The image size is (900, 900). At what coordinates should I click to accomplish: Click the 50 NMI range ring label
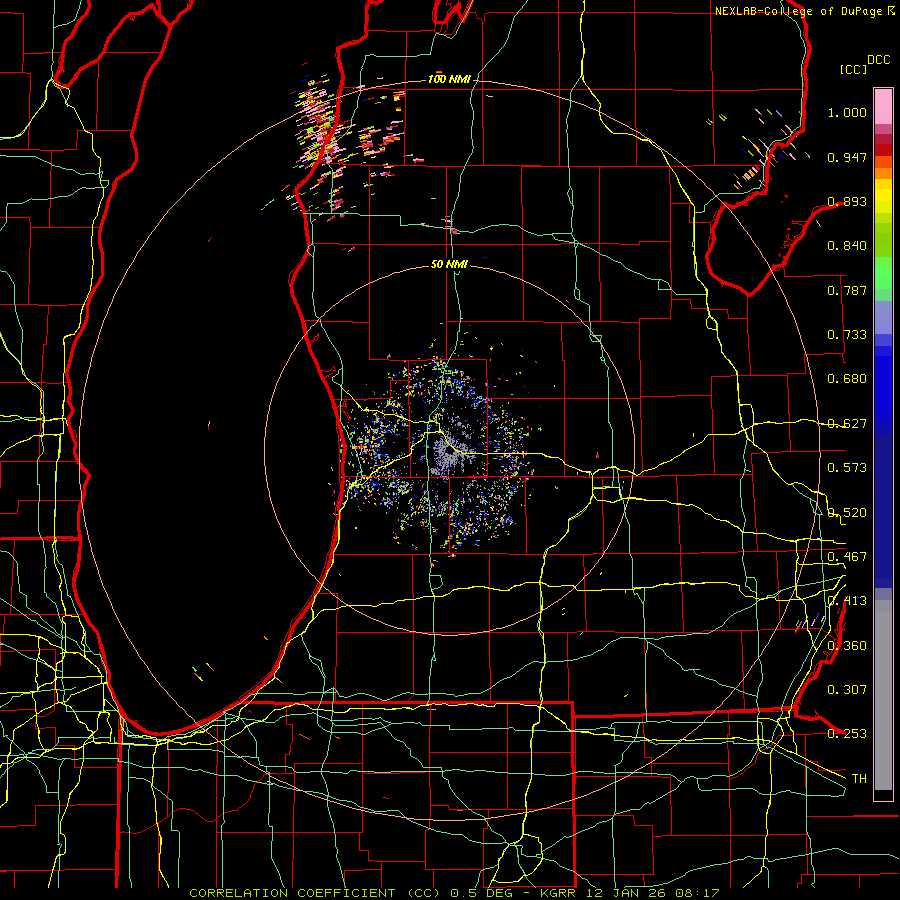(x=449, y=265)
